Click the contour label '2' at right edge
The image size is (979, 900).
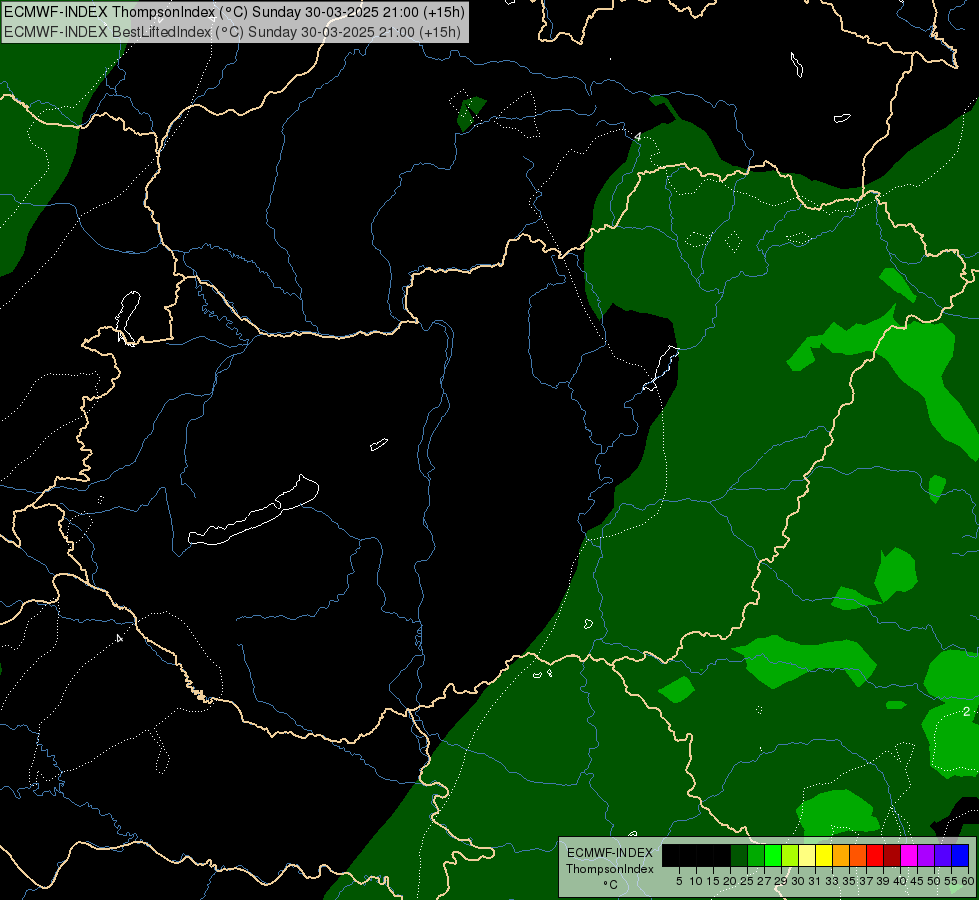pos(967,711)
